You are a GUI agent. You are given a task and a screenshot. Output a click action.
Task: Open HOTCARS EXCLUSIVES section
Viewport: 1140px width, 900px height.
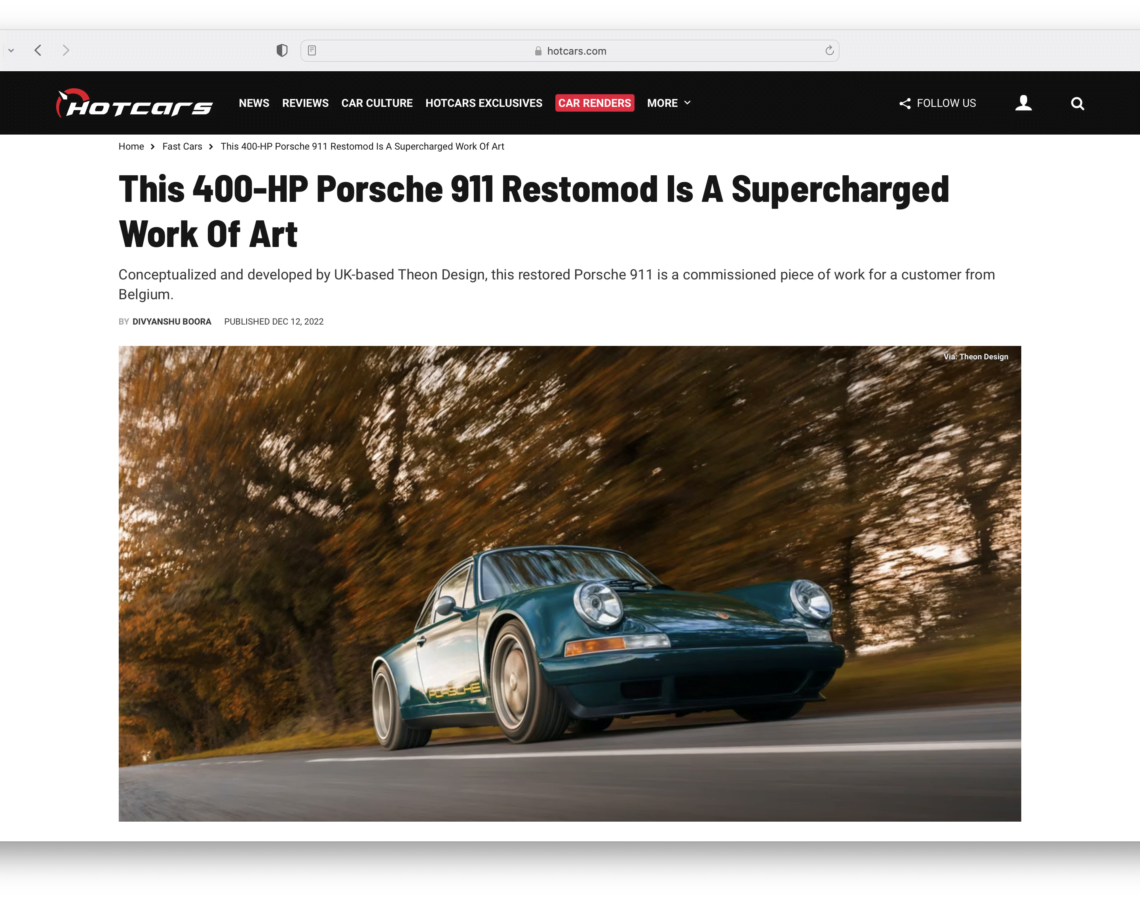point(484,103)
